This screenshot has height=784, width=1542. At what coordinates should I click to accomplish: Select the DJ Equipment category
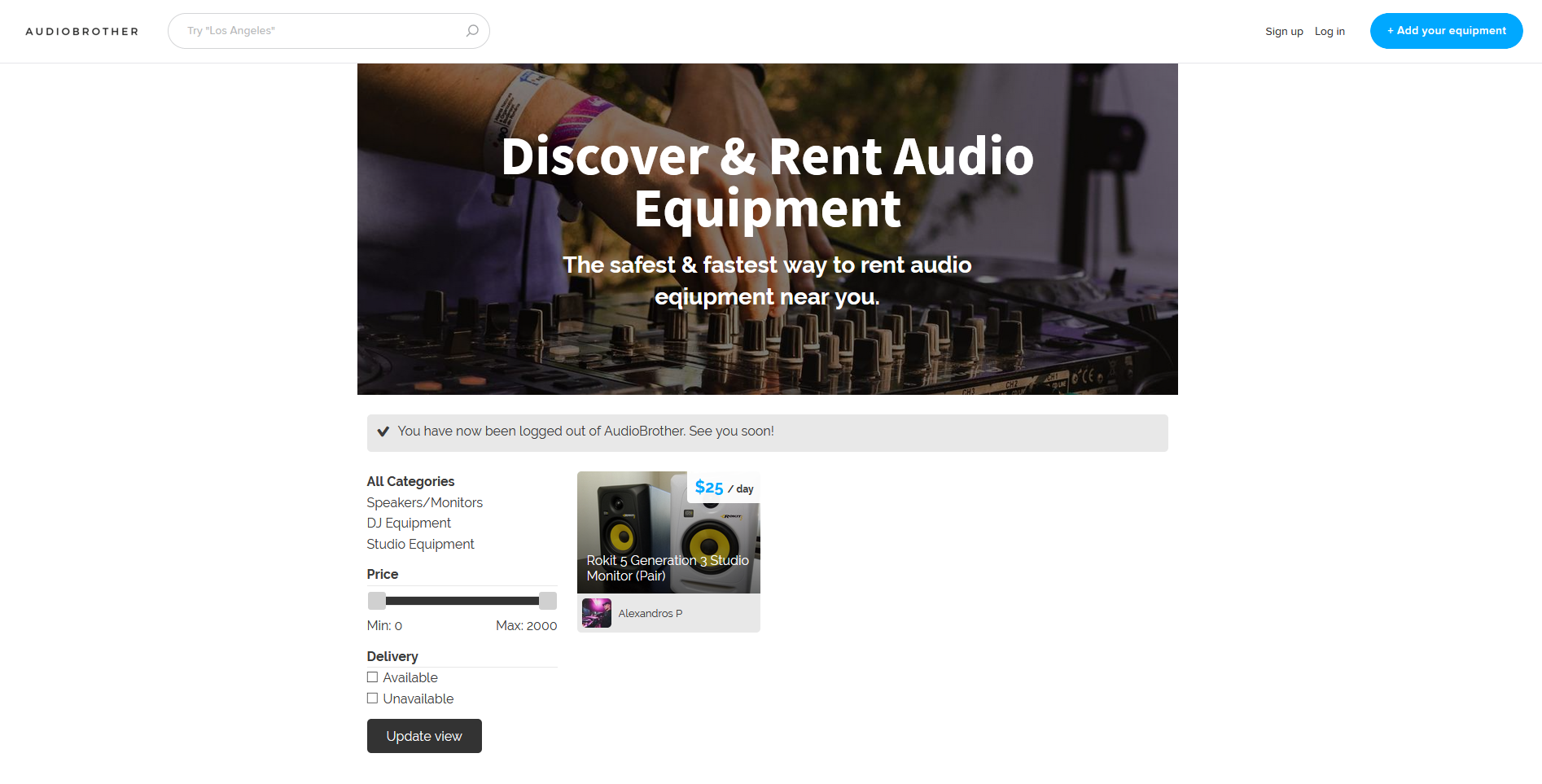pos(409,523)
